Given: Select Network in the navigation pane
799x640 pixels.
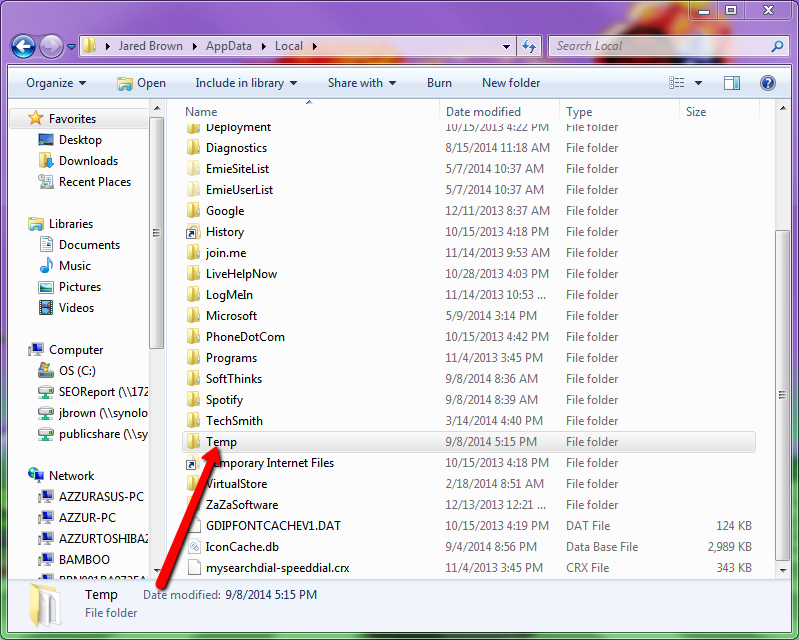Looking at the screenshot, I should pos(71,476).
